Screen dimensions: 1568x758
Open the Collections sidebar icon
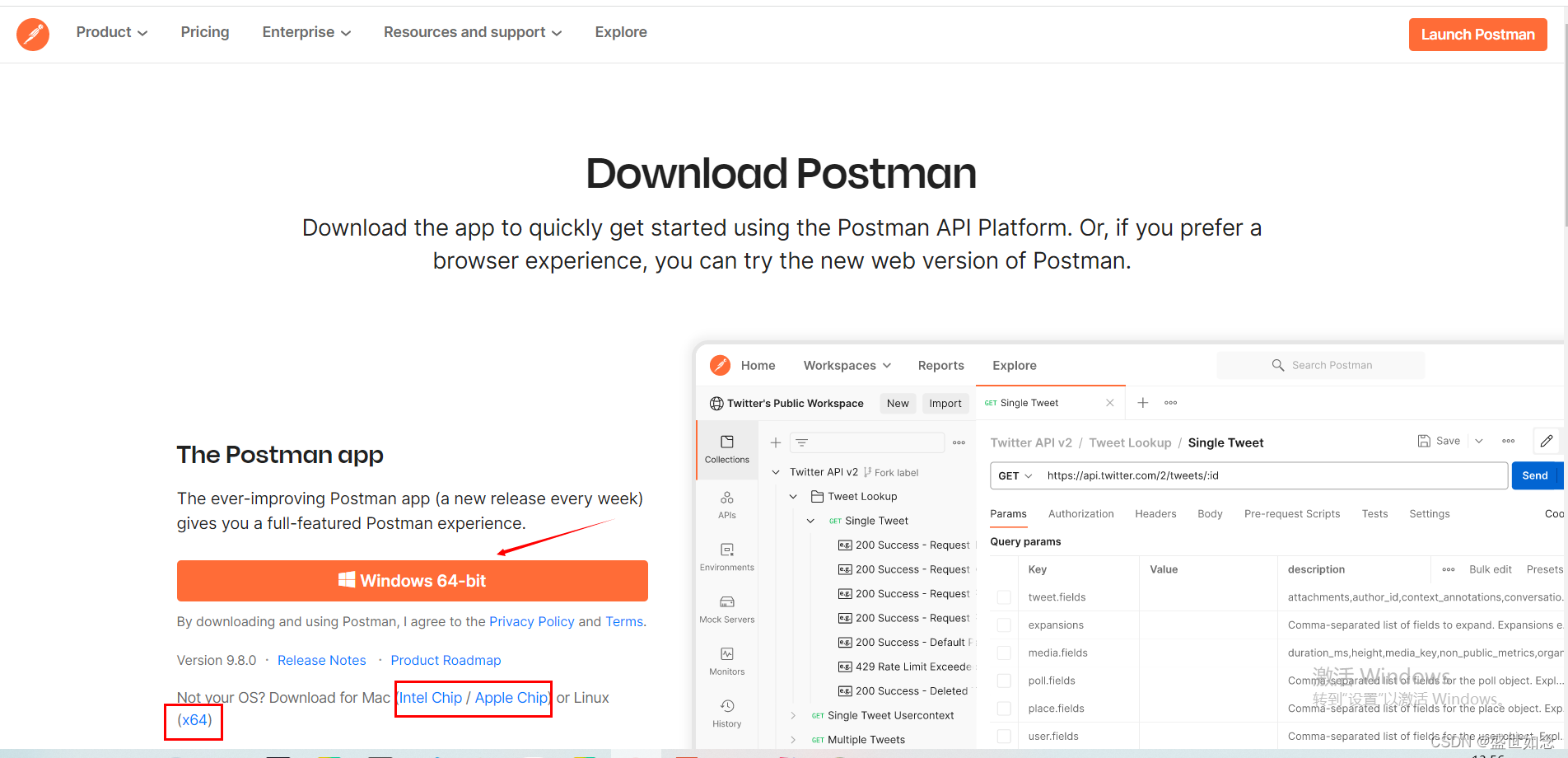pyautogui.click(x=727, y=449)
